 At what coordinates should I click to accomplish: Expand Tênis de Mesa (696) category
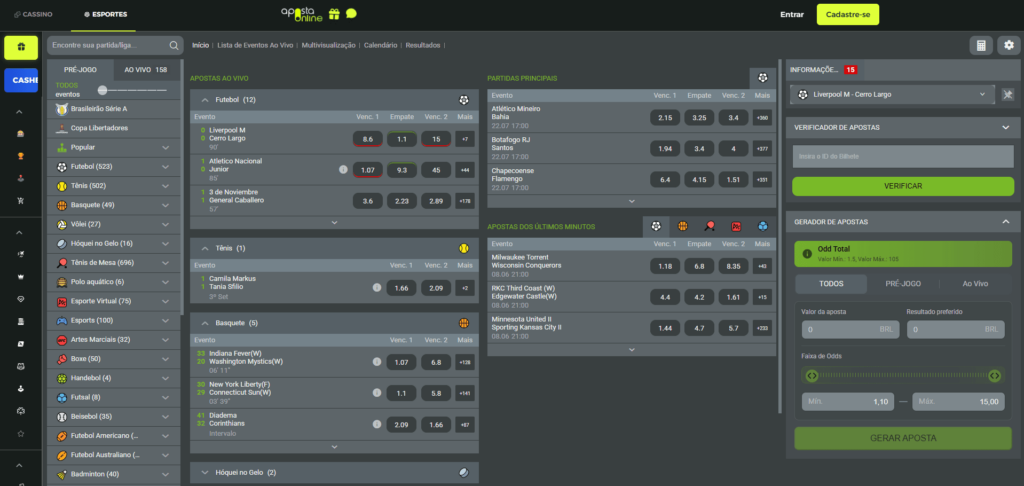114,263
